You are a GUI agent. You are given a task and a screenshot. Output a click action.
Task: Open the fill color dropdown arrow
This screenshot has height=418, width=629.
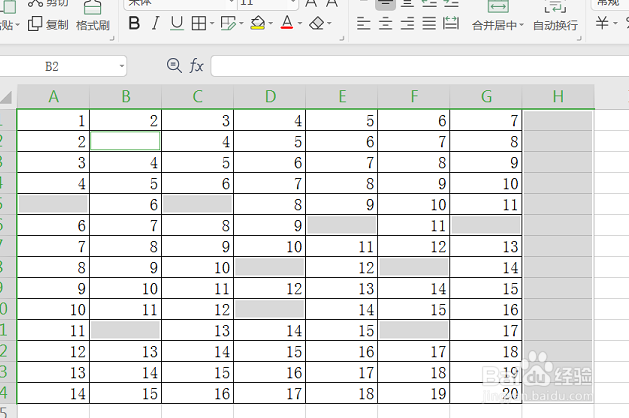pos(271,24)
